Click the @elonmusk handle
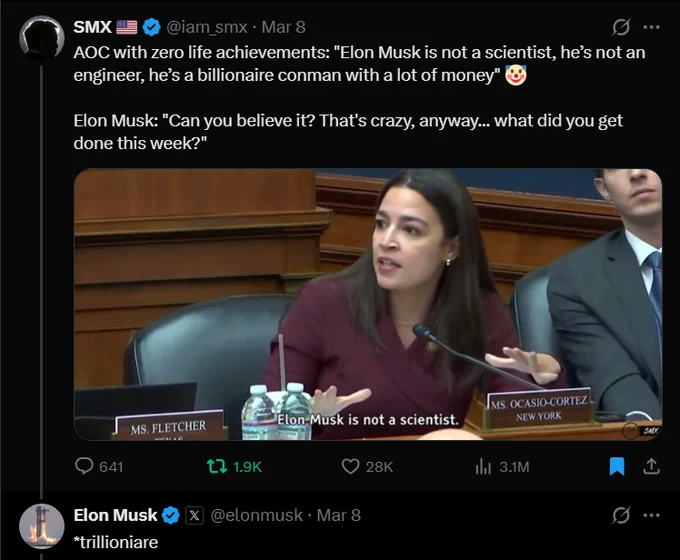680x560 pixels. 256,515
